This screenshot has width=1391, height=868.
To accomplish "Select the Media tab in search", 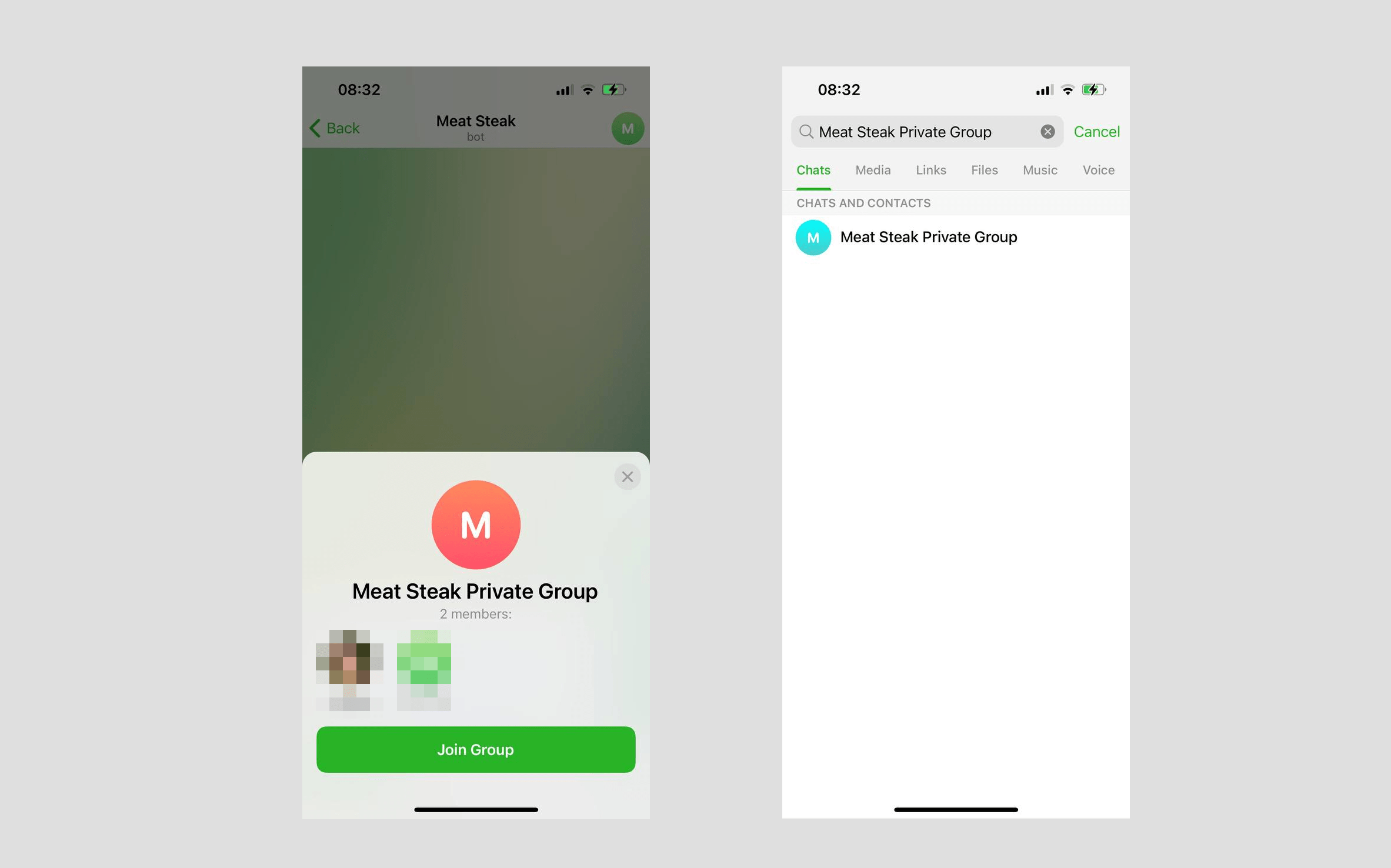I will [x=872, y=170].
